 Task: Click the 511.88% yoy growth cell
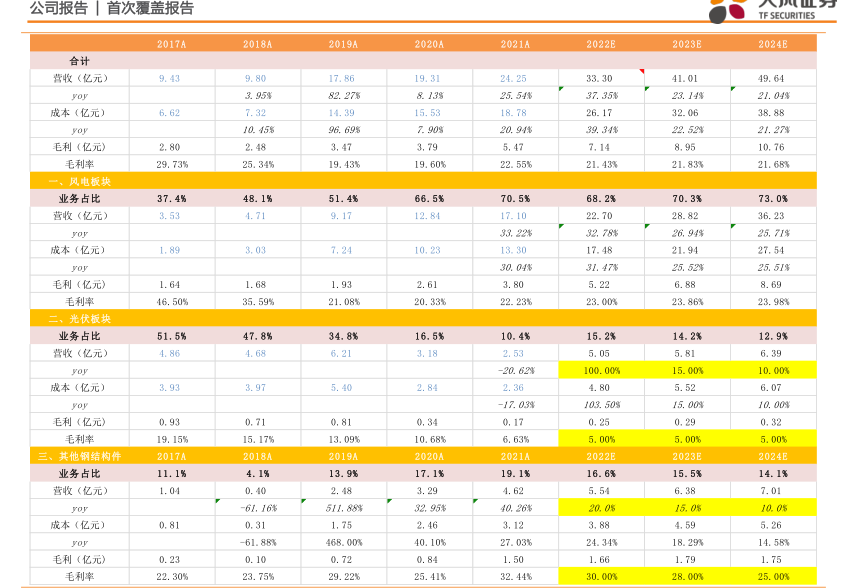tap(343, 508)
